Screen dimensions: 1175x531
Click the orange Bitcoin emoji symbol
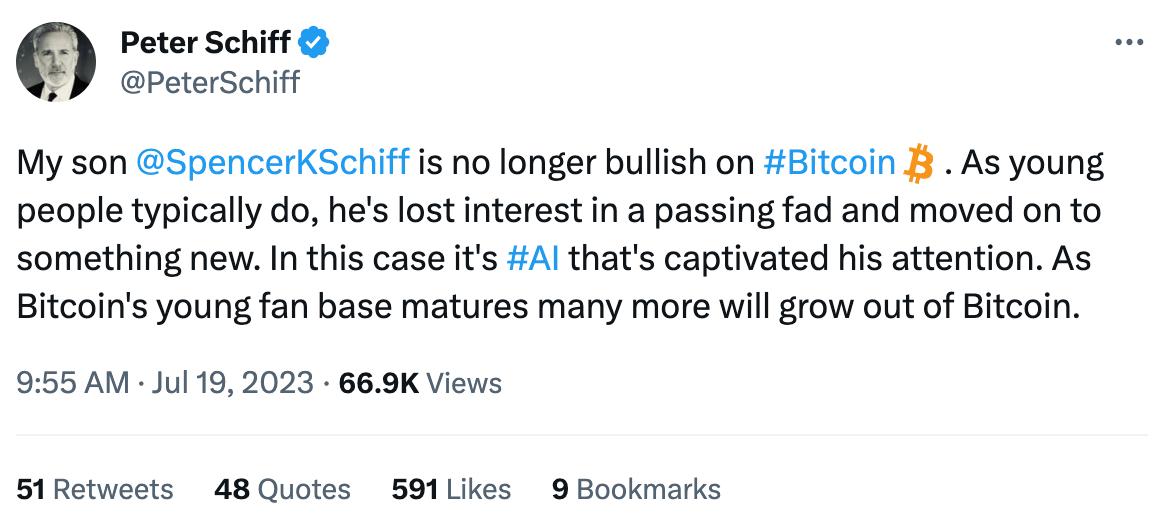pos(916,164)
